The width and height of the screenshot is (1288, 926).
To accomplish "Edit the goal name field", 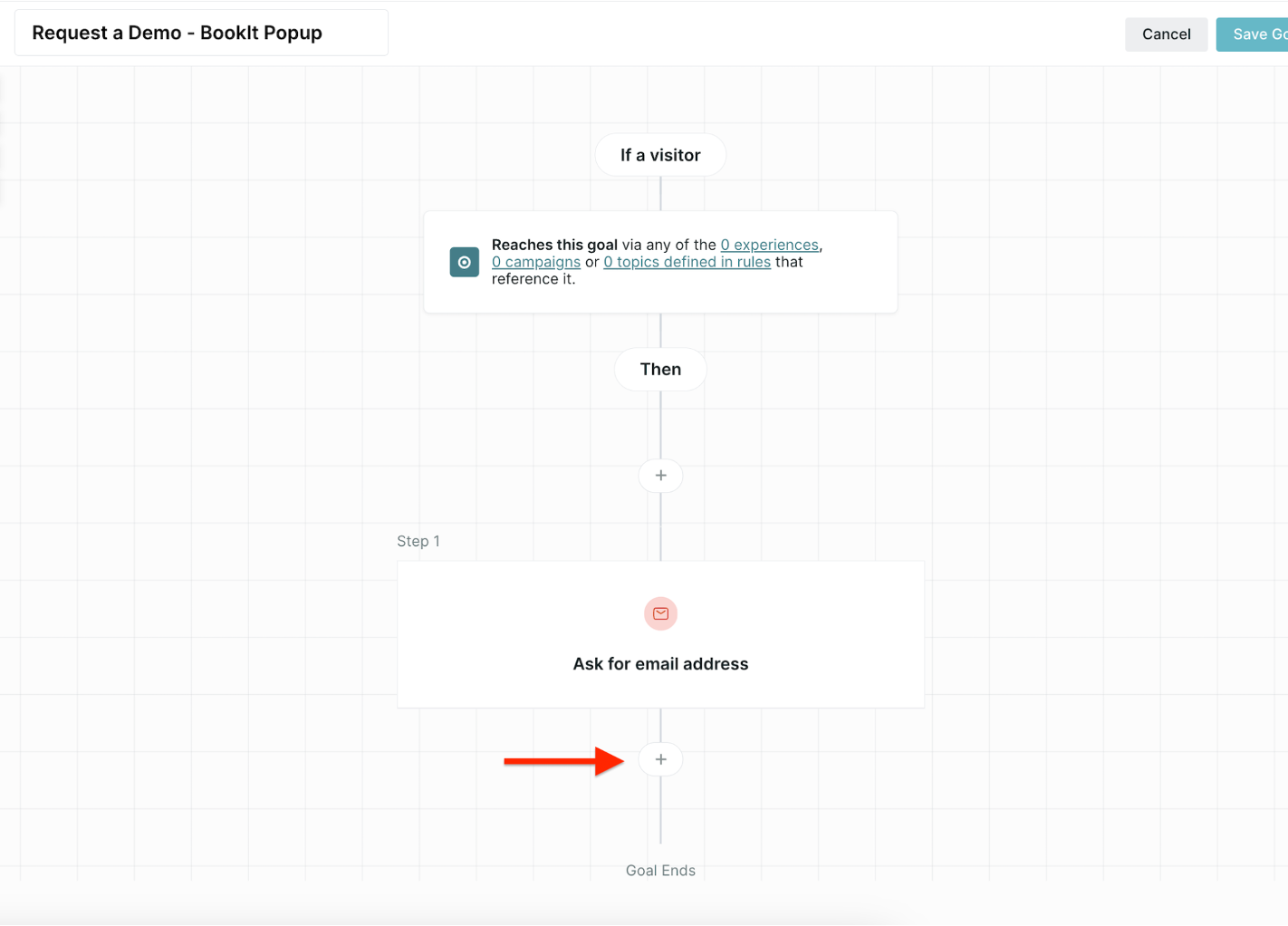I will click(201, 33).
